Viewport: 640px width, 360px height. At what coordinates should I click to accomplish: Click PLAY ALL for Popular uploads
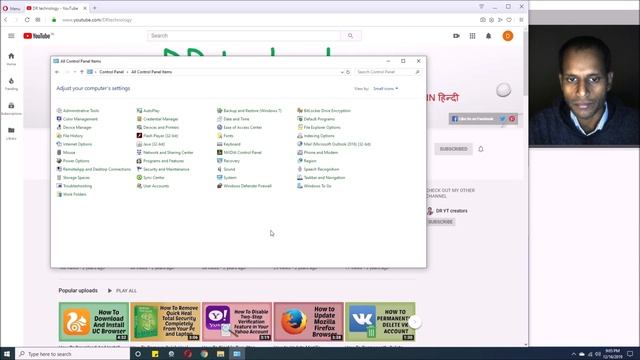click(x=122, y=291)
